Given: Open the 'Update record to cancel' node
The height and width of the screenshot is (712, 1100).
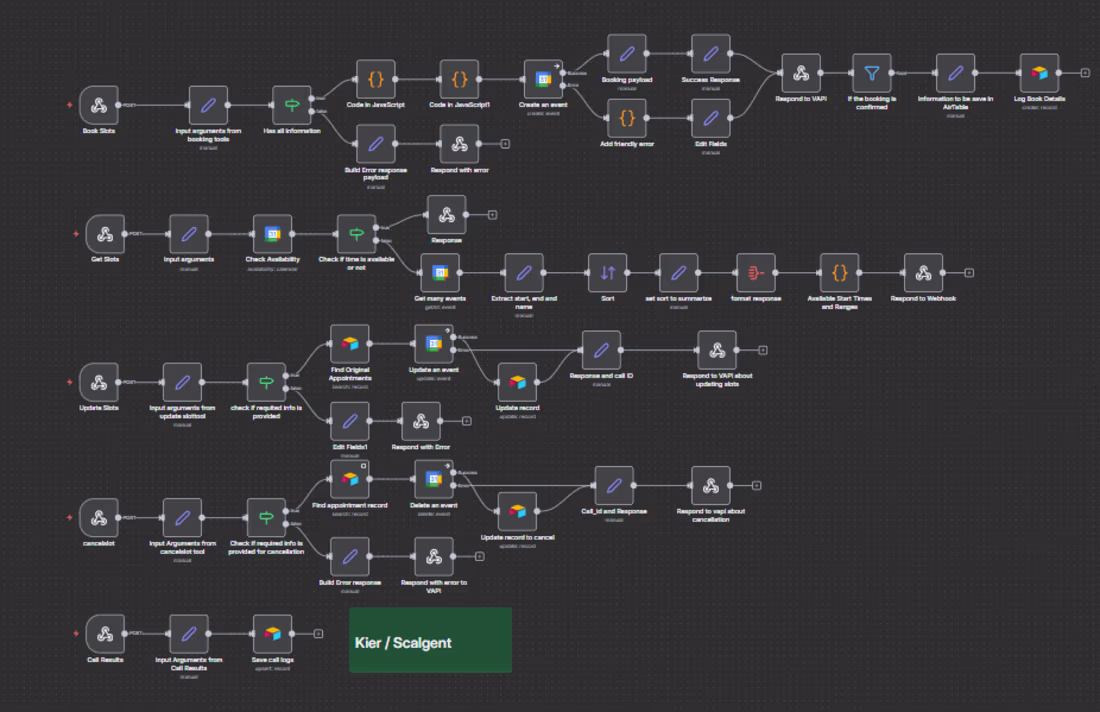Looking at the screenshot, I should point(517,511).
